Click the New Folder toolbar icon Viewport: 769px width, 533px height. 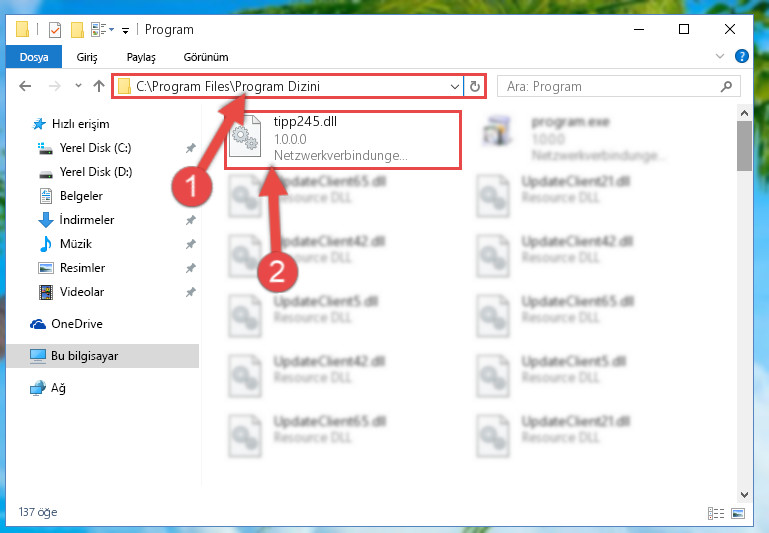pos(77,30)
